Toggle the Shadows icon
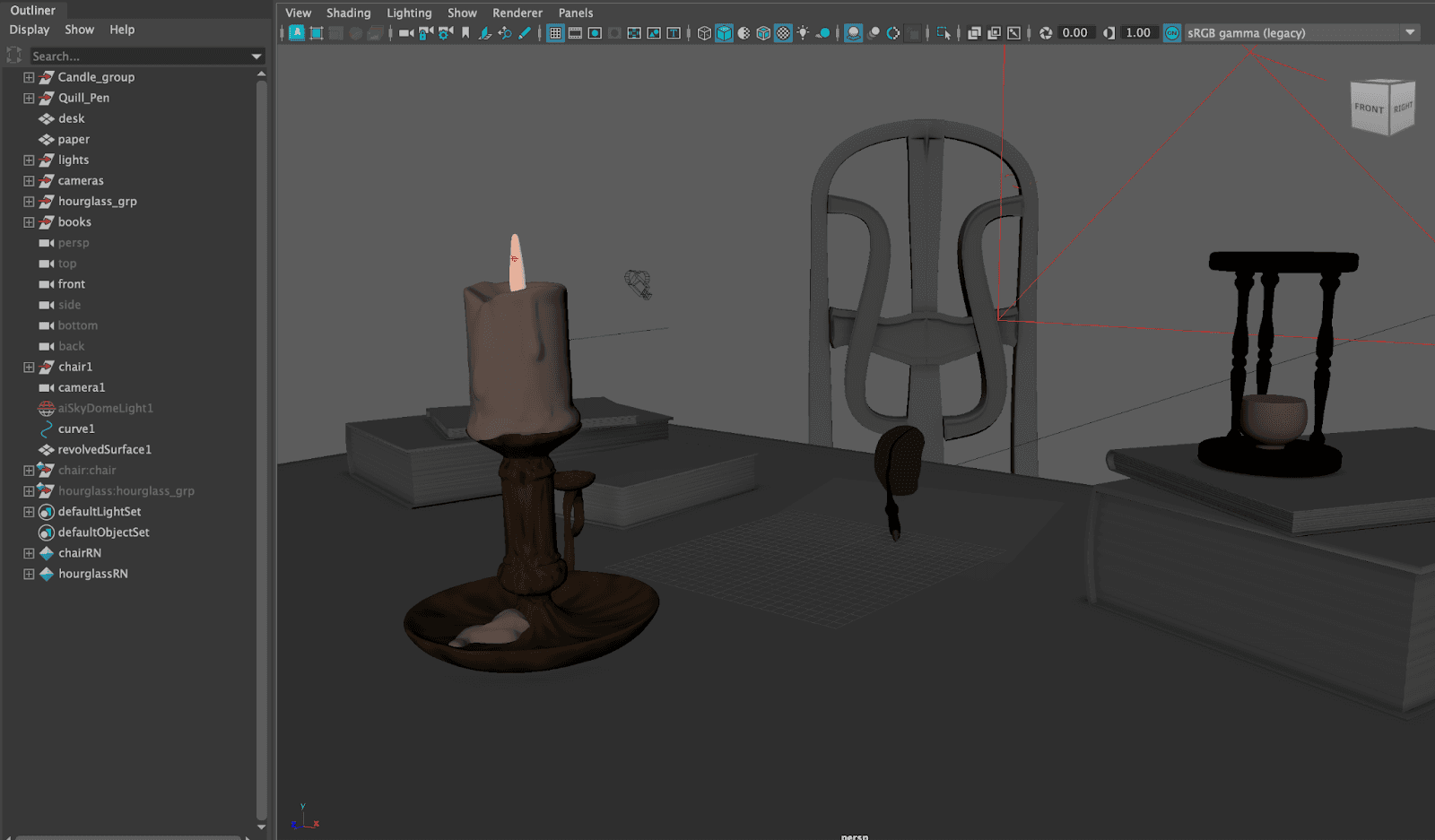 pos(822,33)
